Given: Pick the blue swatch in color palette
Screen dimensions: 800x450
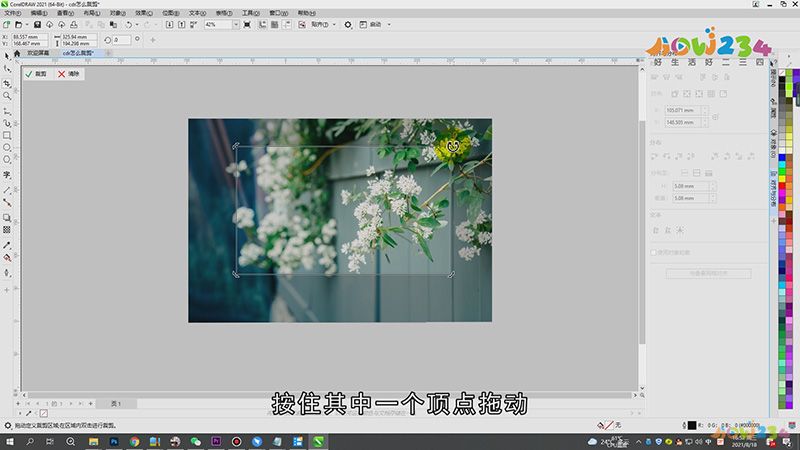Looking at the screenshot, I should click(x=782, y=158).
